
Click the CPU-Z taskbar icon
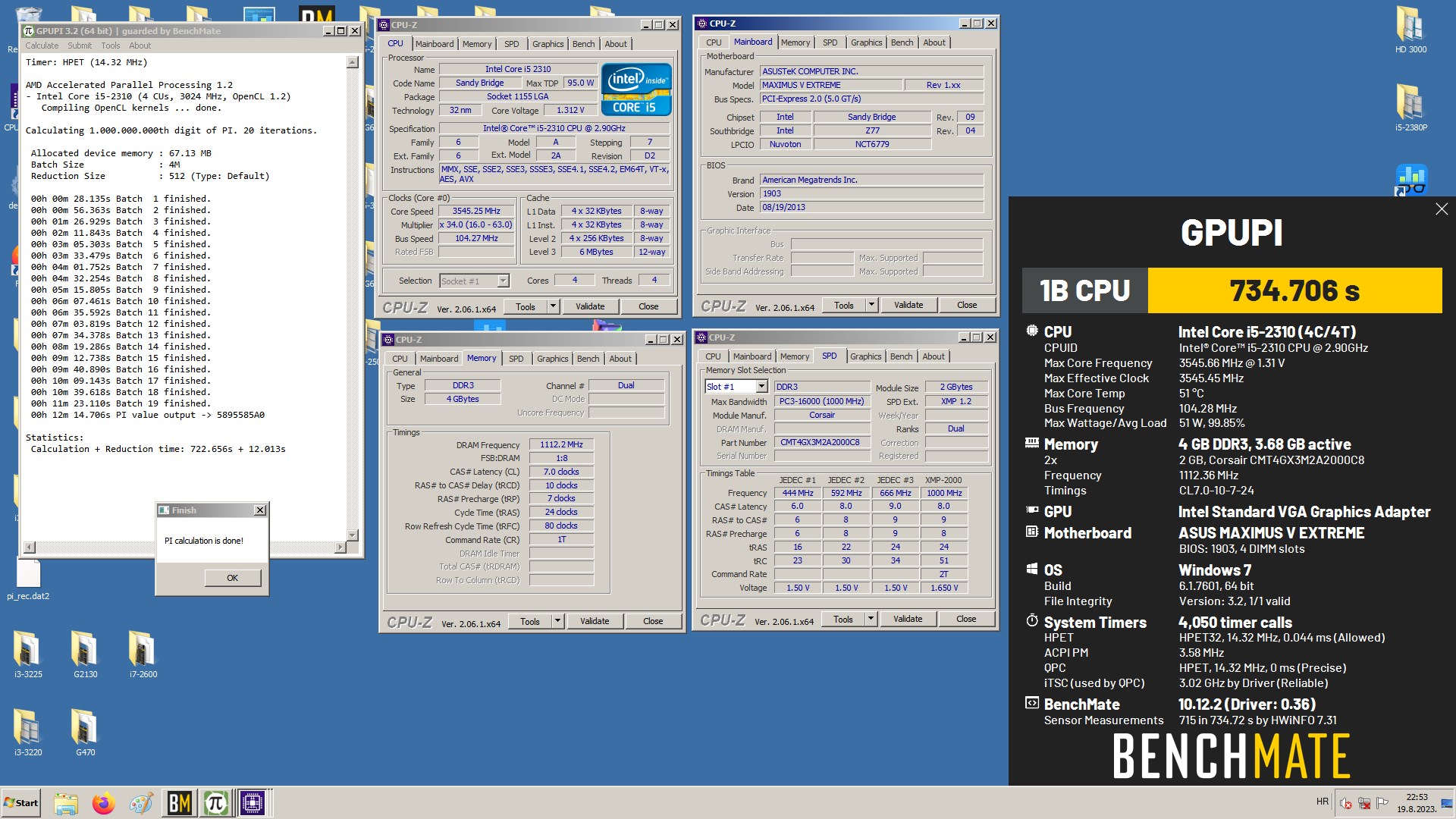coord(253,803)
